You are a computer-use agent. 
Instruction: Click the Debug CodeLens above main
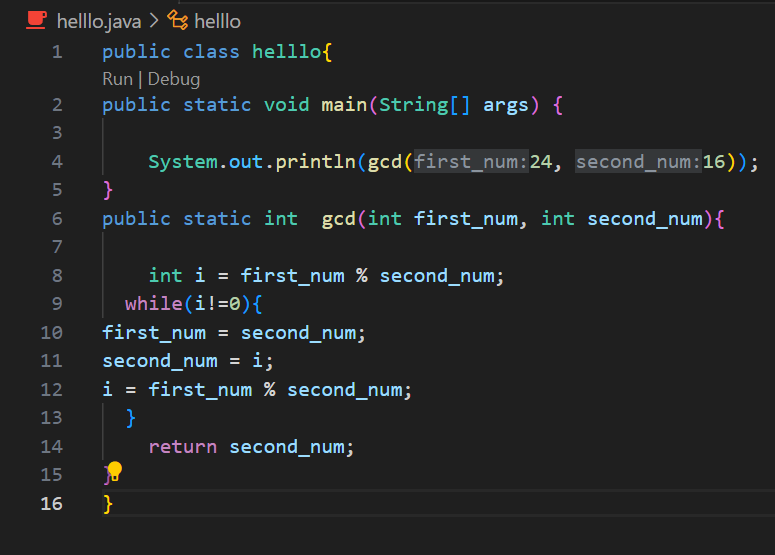click(174, 79)
